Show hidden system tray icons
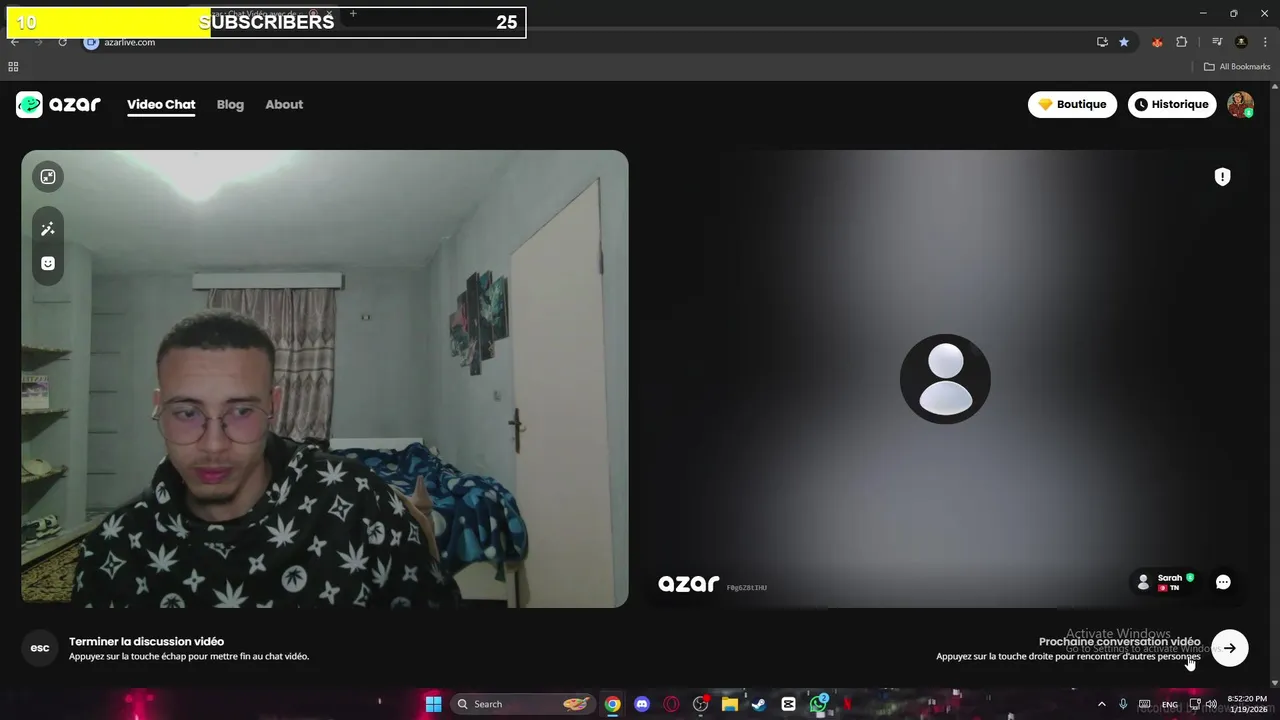 pos(1102,704)
